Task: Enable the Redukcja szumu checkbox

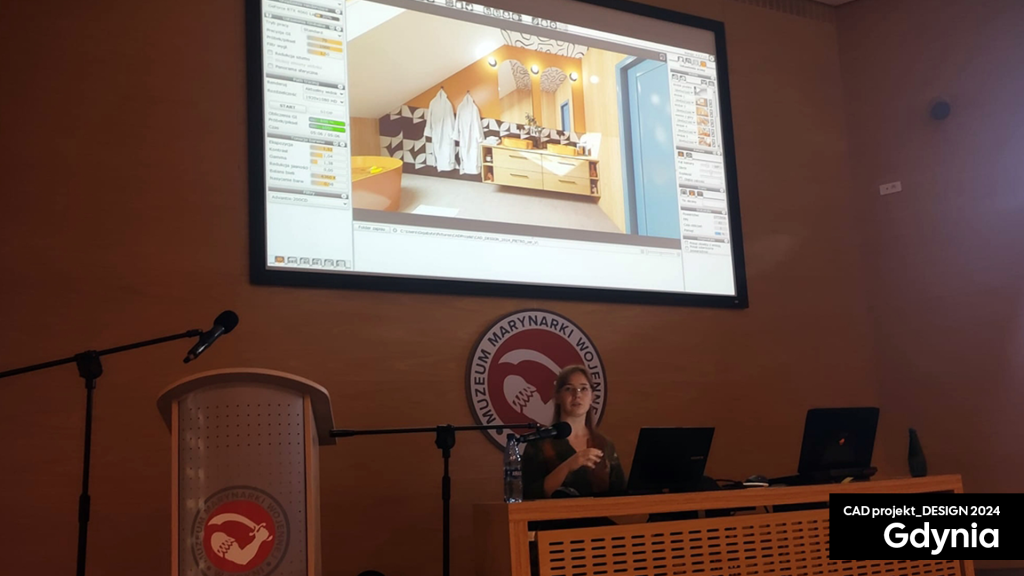Action: click(x=270, y=52)
